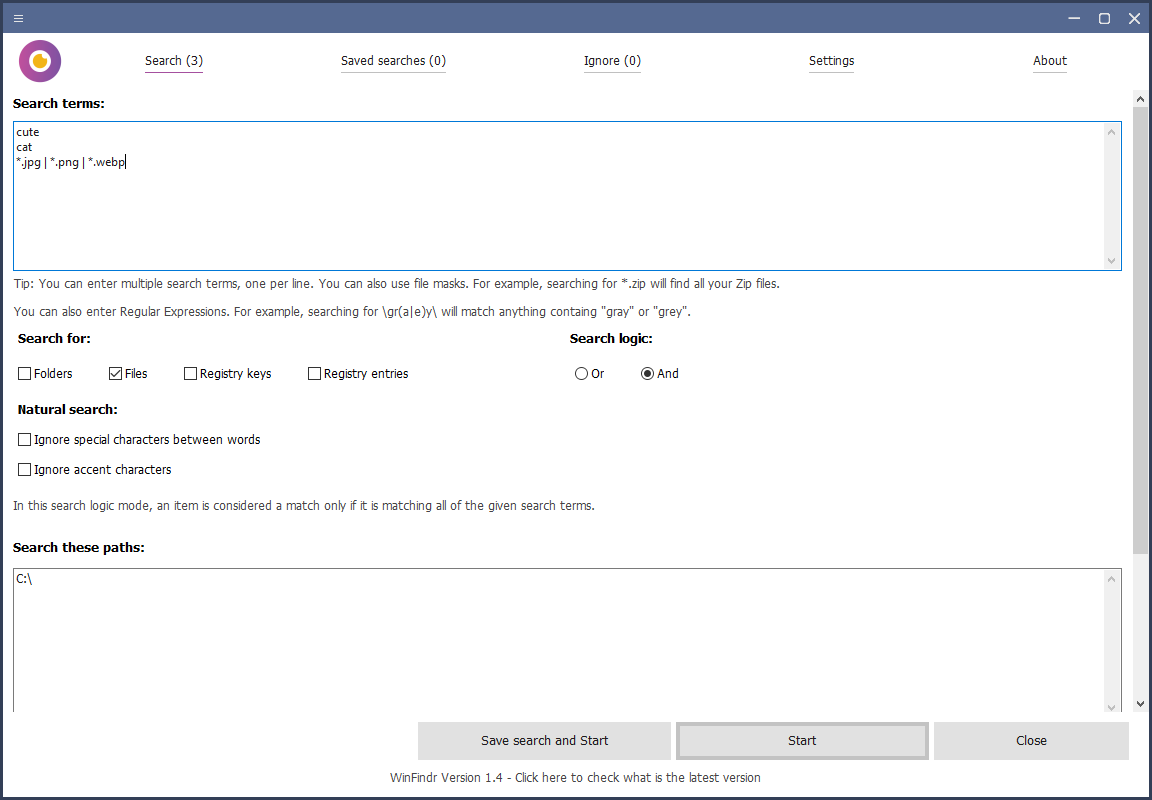Switch to the Search (3) tab

point(173,61)
